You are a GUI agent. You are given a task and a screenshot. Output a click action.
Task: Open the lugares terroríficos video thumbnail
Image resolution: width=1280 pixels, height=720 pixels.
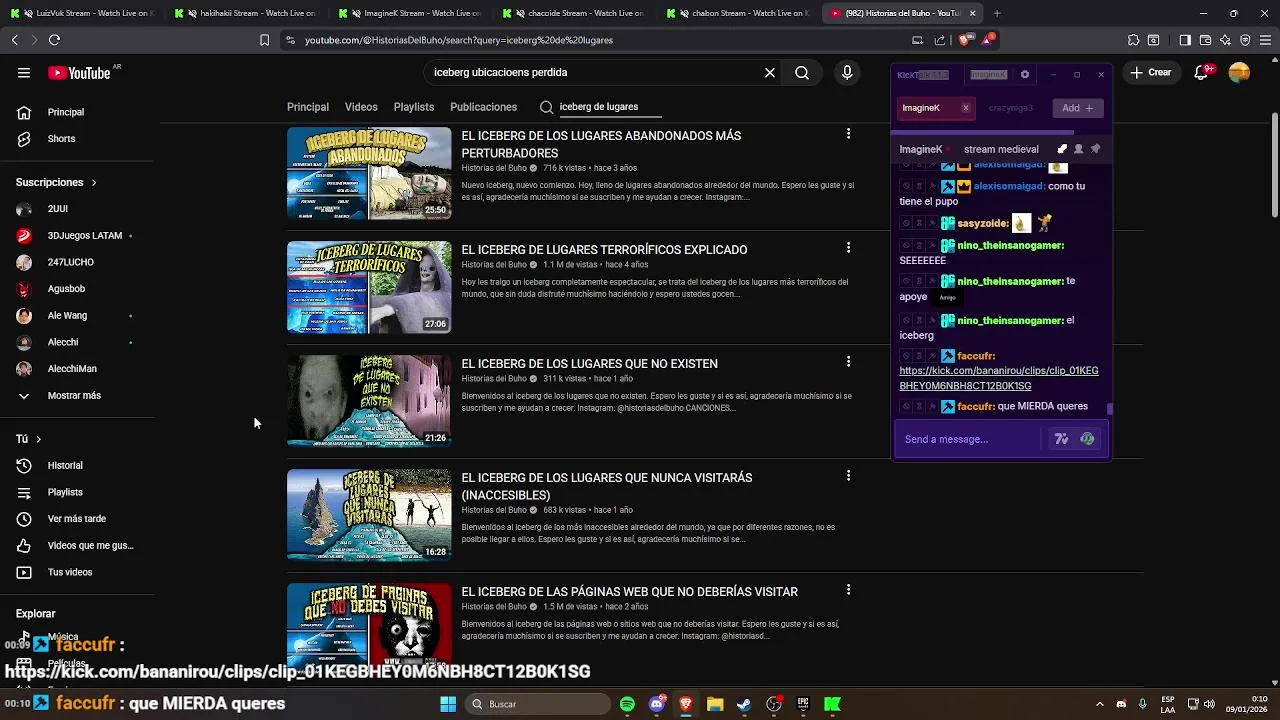click(369, 287)
